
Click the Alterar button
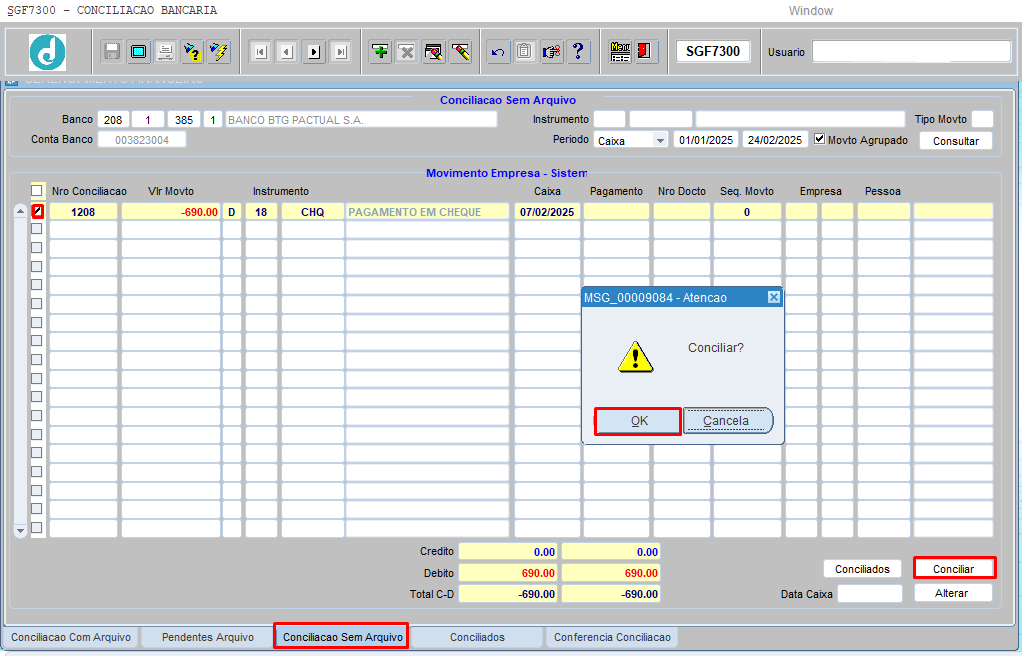[x=952, y=593]
